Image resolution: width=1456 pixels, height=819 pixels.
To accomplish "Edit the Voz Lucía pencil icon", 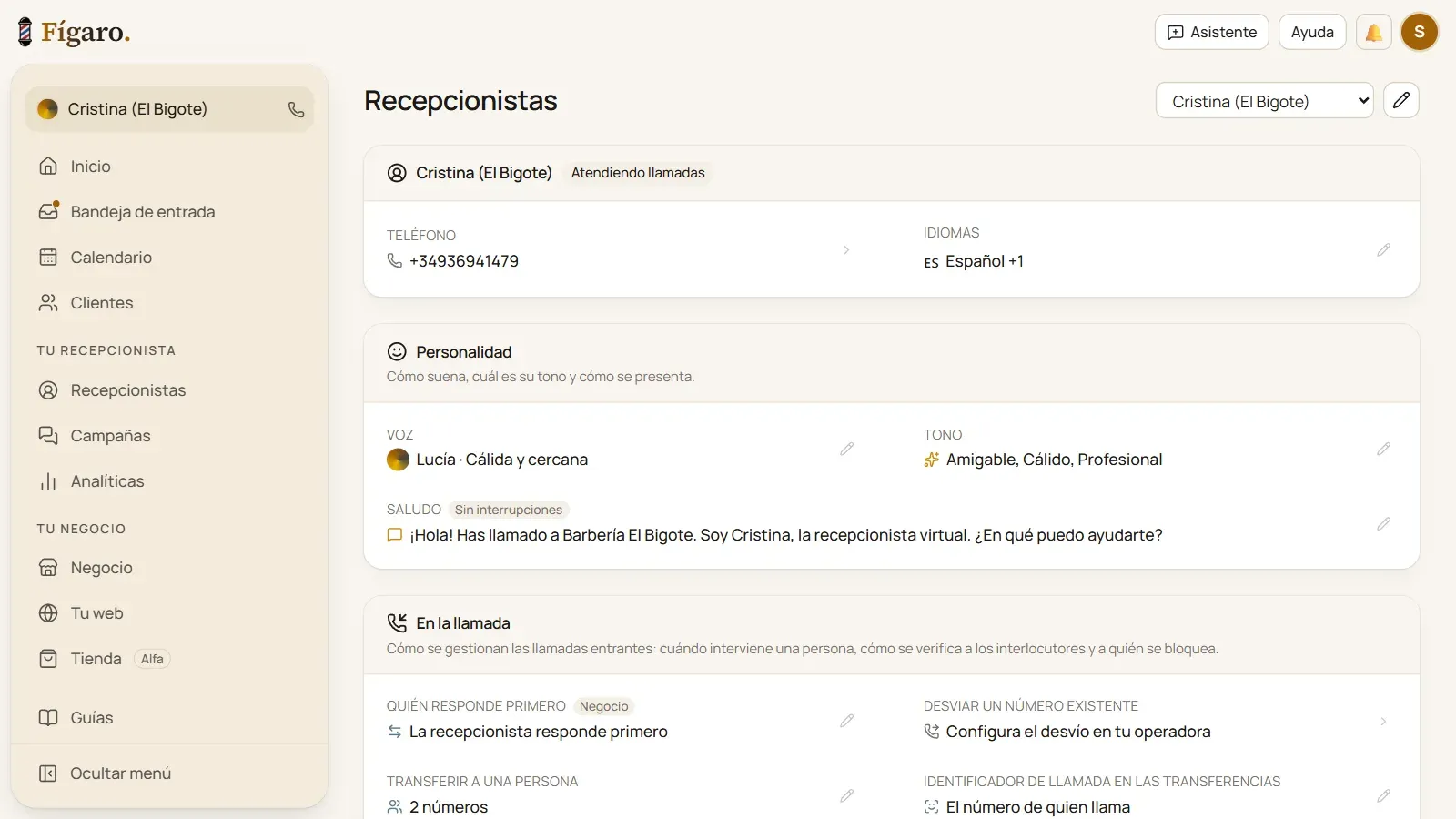I will click(846, 449).
